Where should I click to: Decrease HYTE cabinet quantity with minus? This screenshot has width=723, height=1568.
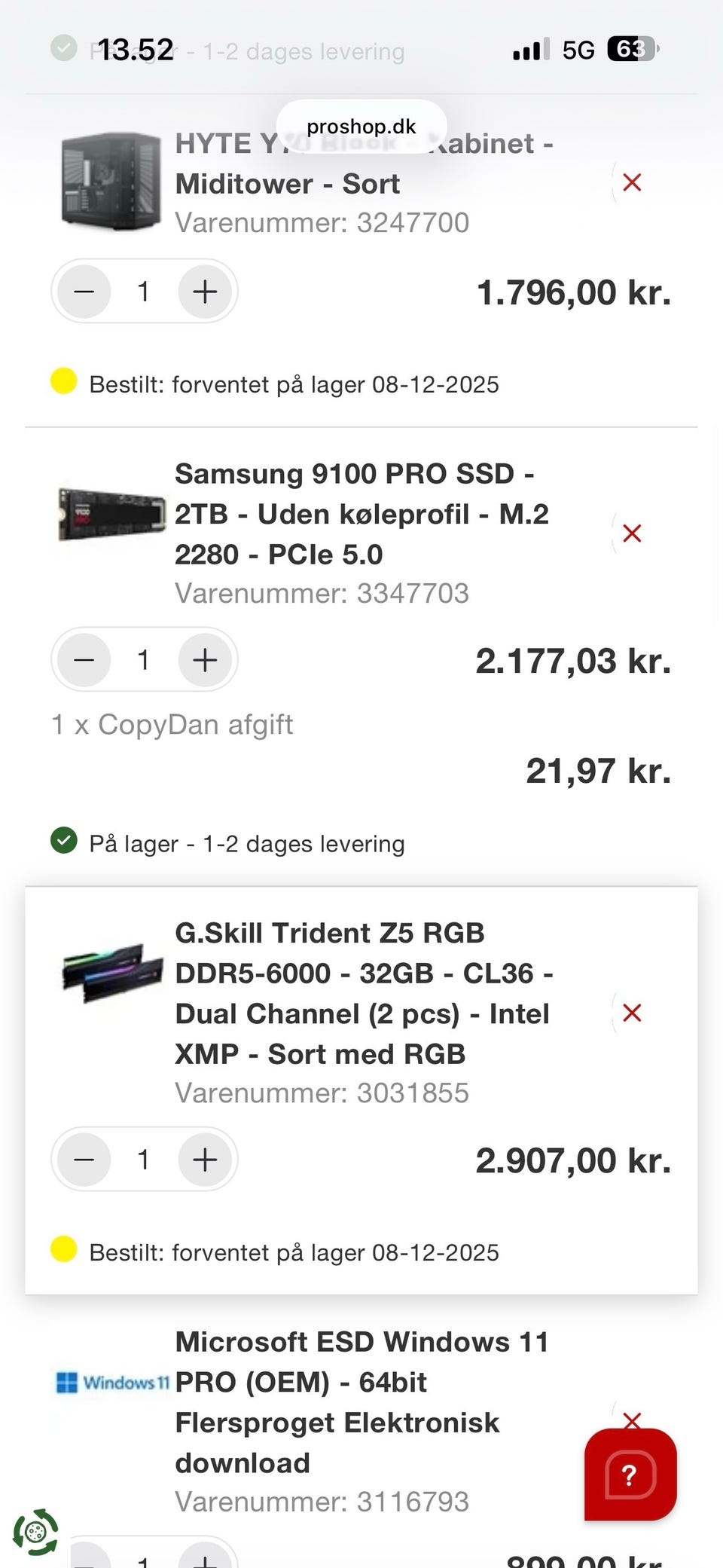point(84,292)
